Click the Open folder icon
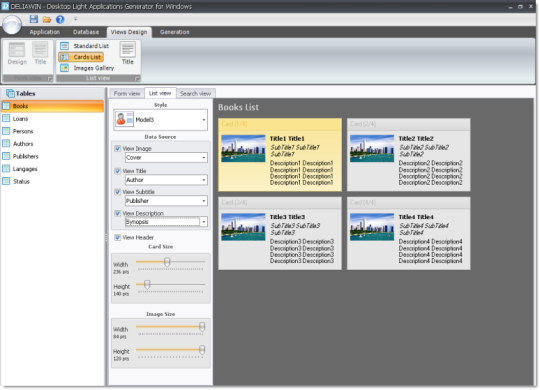540x390 pixels. pos(47,20)
